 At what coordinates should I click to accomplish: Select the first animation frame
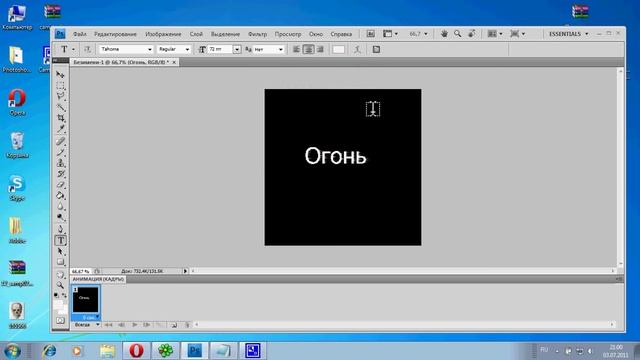(x=109, y=325)
